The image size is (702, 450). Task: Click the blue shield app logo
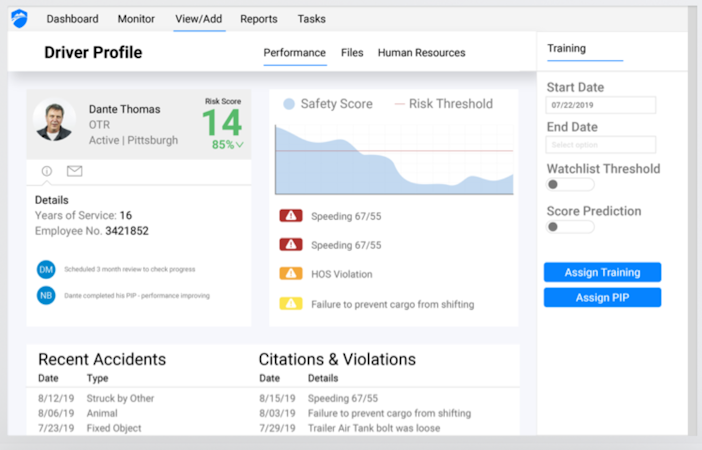[19, 18]
